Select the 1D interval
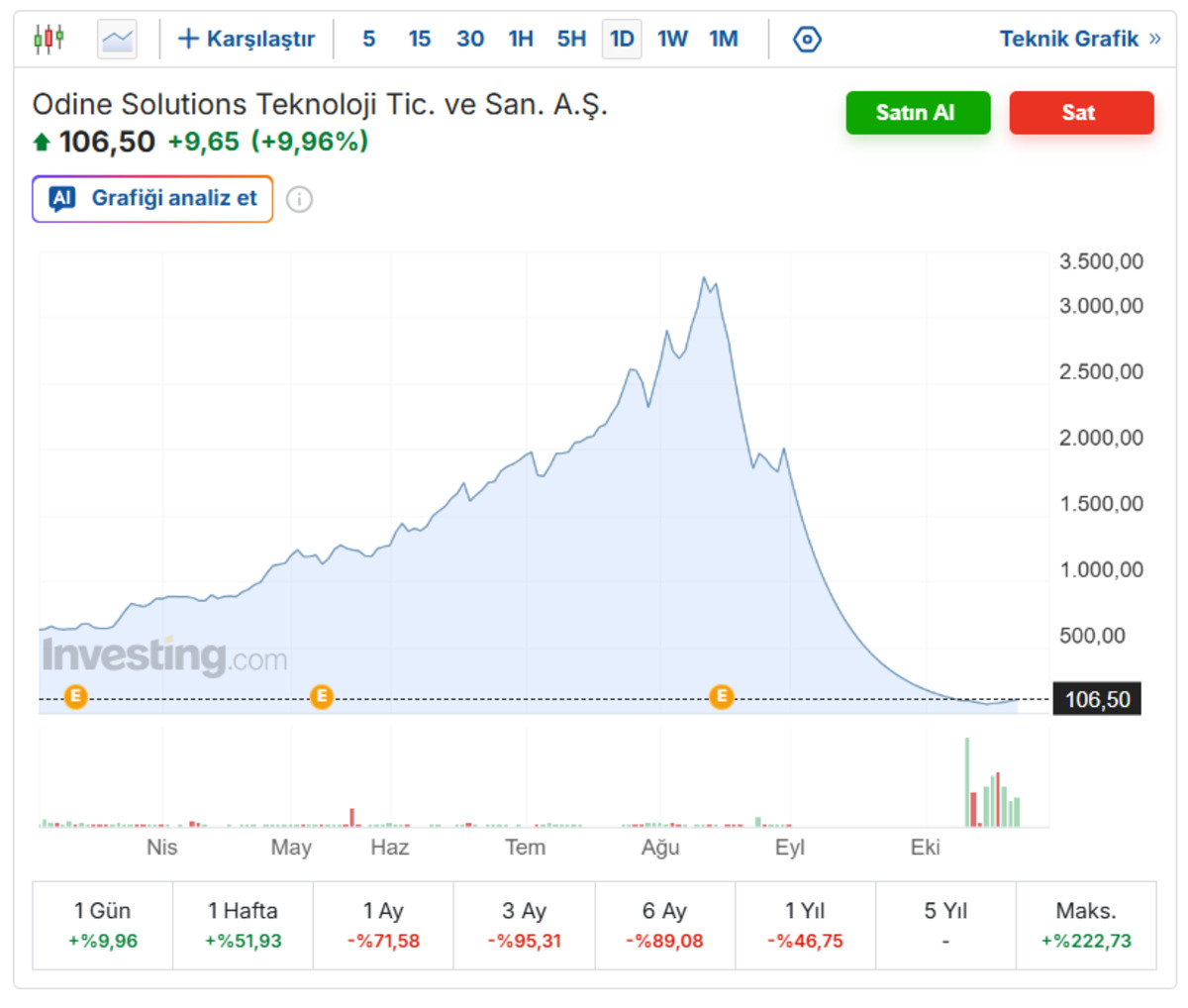The image size is (1188, 1008). 622,39
